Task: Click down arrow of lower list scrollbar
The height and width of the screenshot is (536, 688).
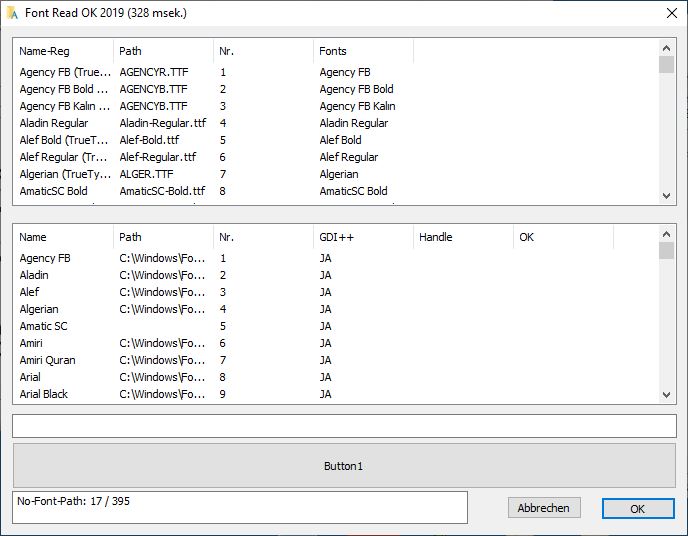Action: coord(666,395)
